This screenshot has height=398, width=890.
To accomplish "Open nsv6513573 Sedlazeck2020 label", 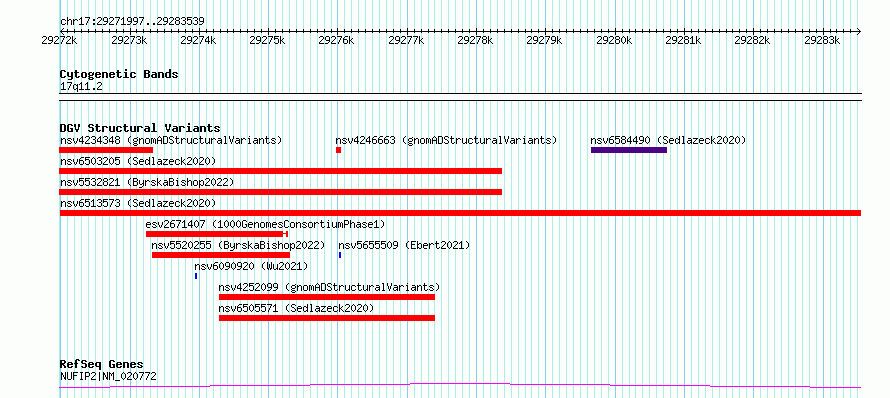I will coord(138,203).
